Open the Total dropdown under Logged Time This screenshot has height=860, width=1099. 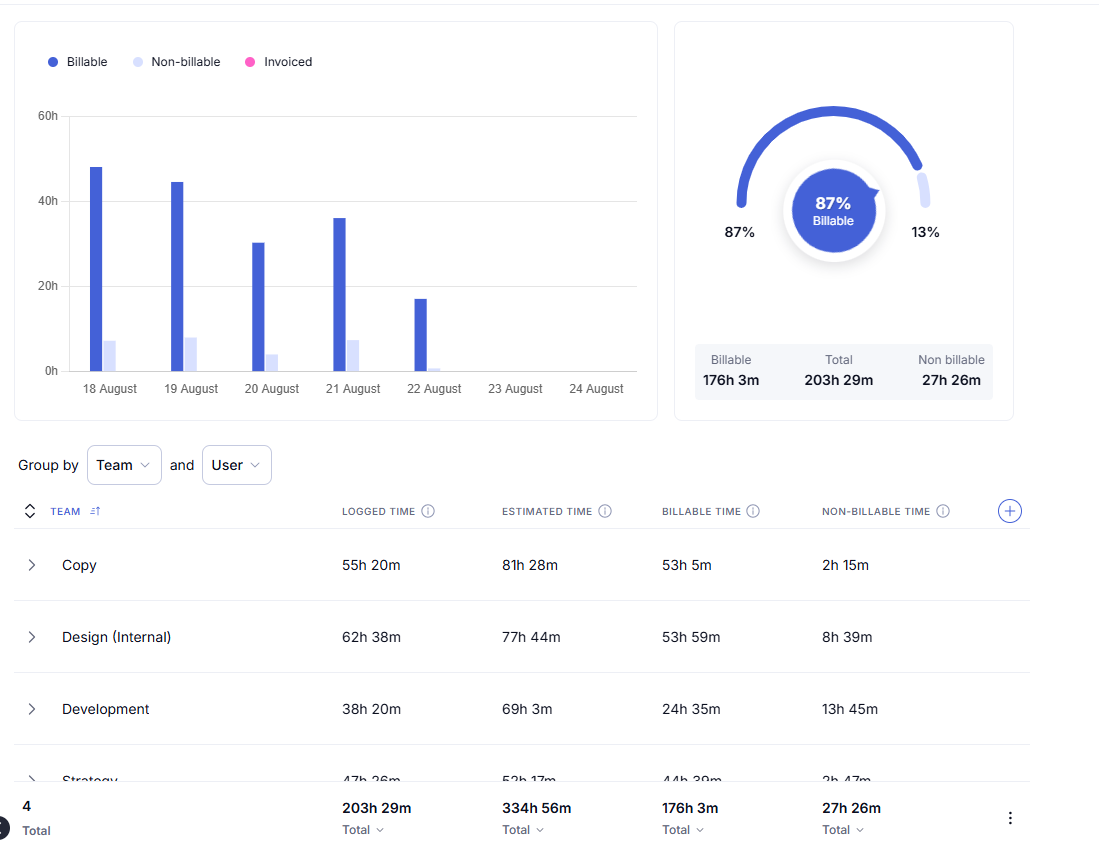364,830
